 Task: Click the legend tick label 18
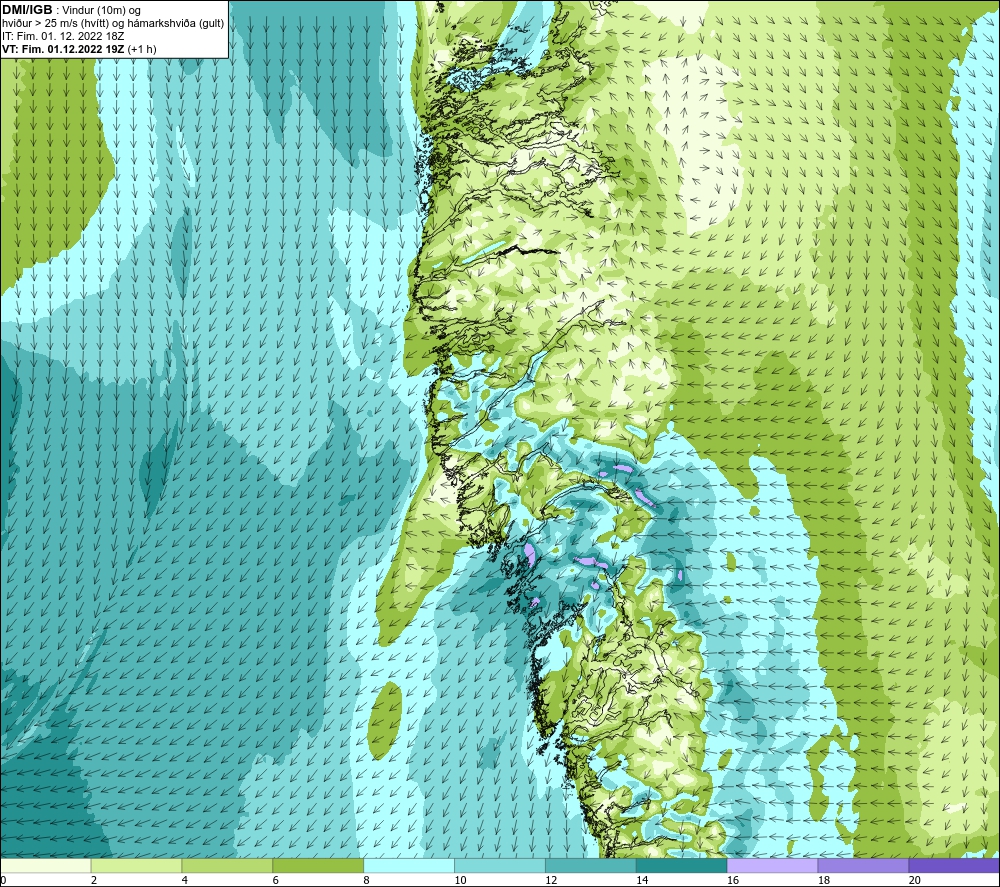(x=823, y=880)
